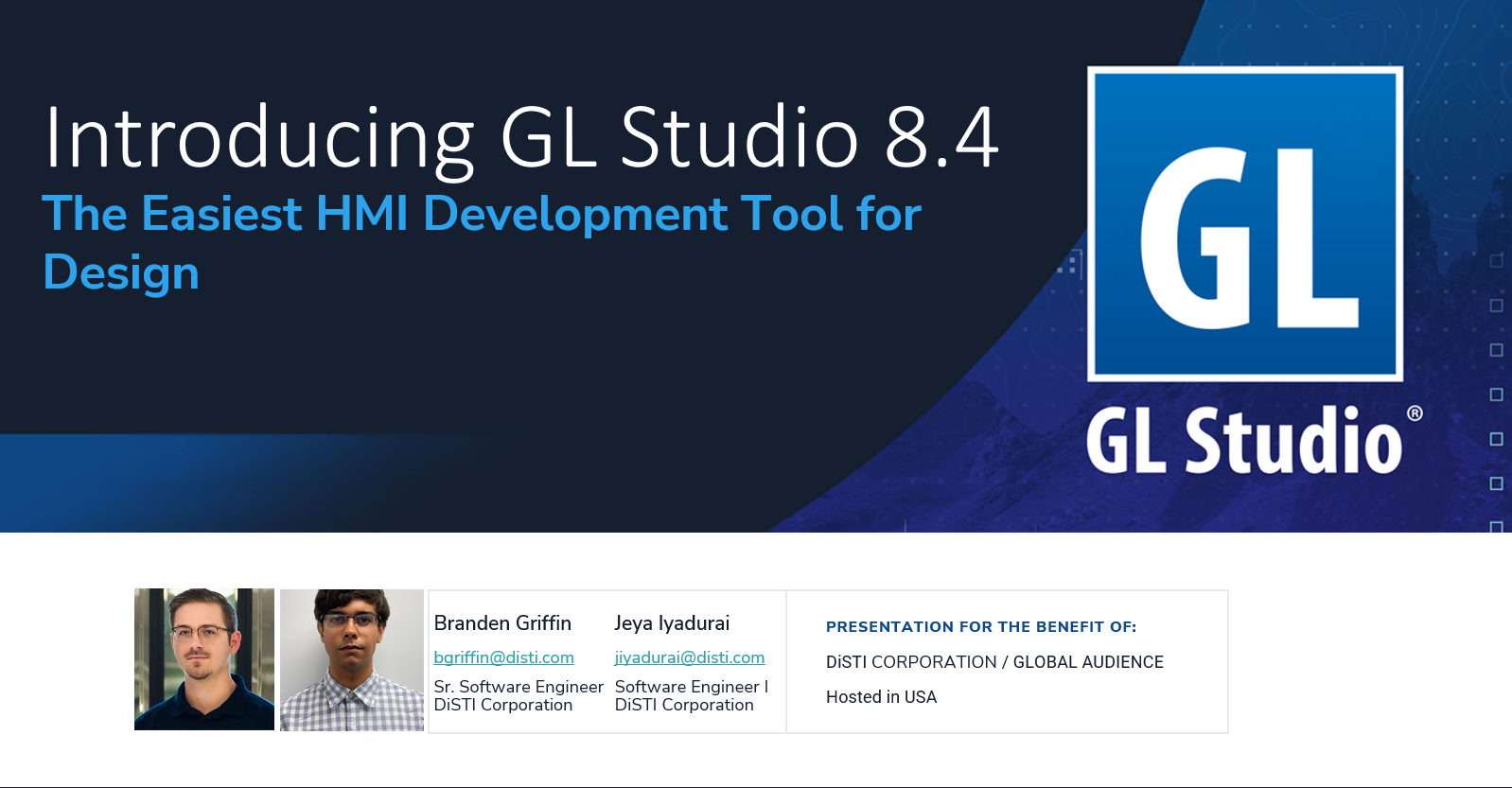The height and width of the screenshot is (788, 1512).
Task: Click Branden Griffin's headshot photo
Action: 204,659
